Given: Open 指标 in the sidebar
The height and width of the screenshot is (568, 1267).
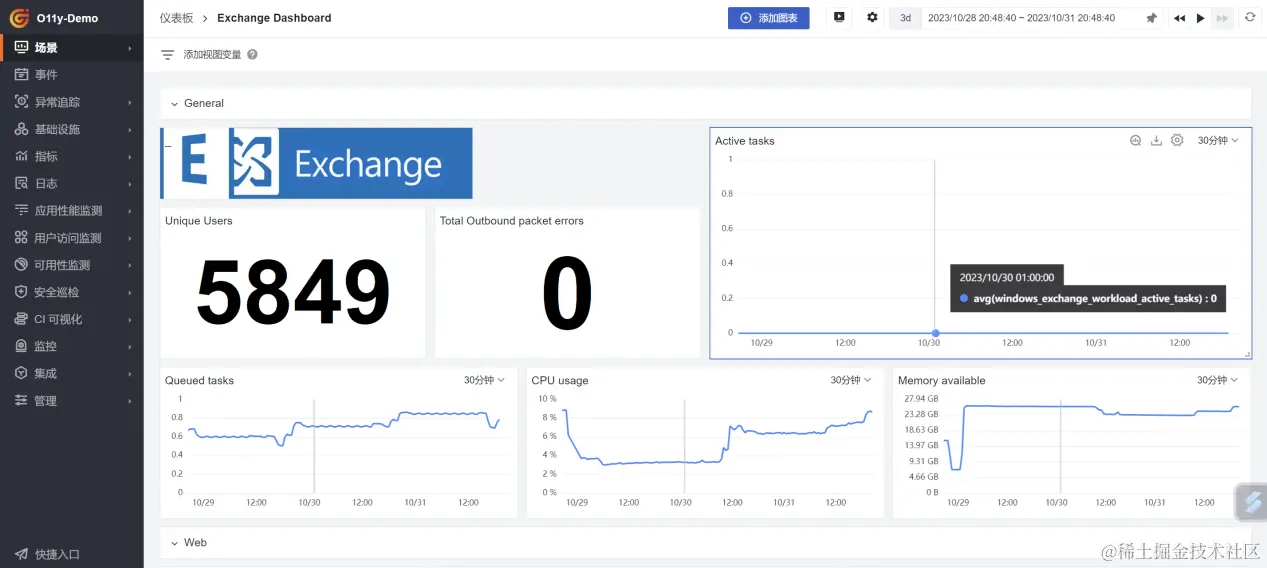Looking at the screenshot, I should coord(71,156).
